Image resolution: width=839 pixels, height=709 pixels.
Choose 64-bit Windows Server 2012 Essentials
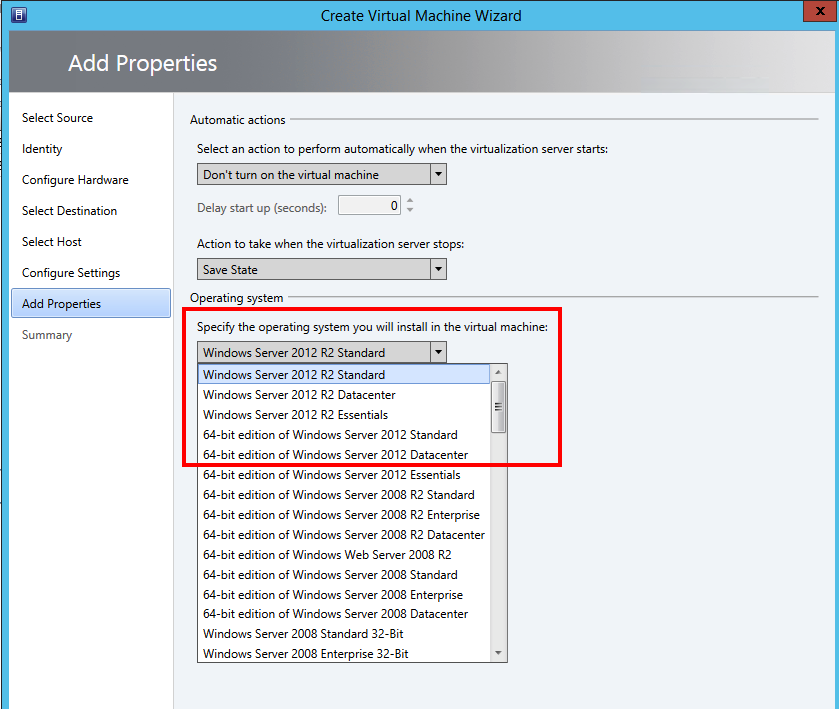tap(344, 475)
